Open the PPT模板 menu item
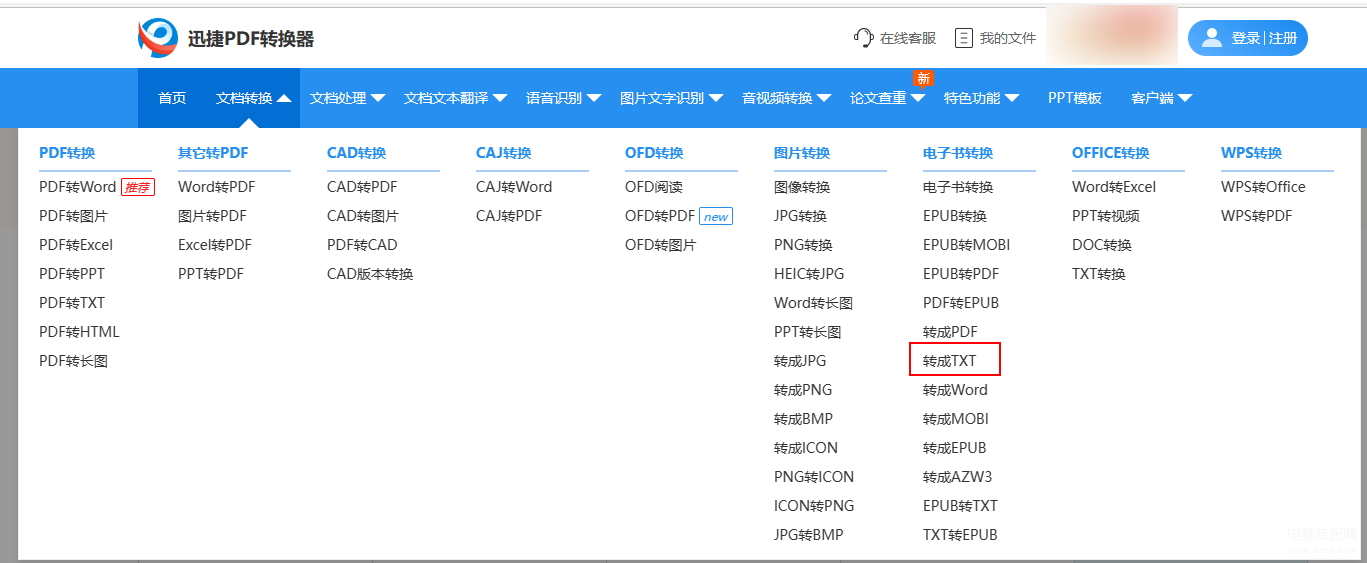The height and width of the screenshot is (563, 1367). tap(1075, 98)
